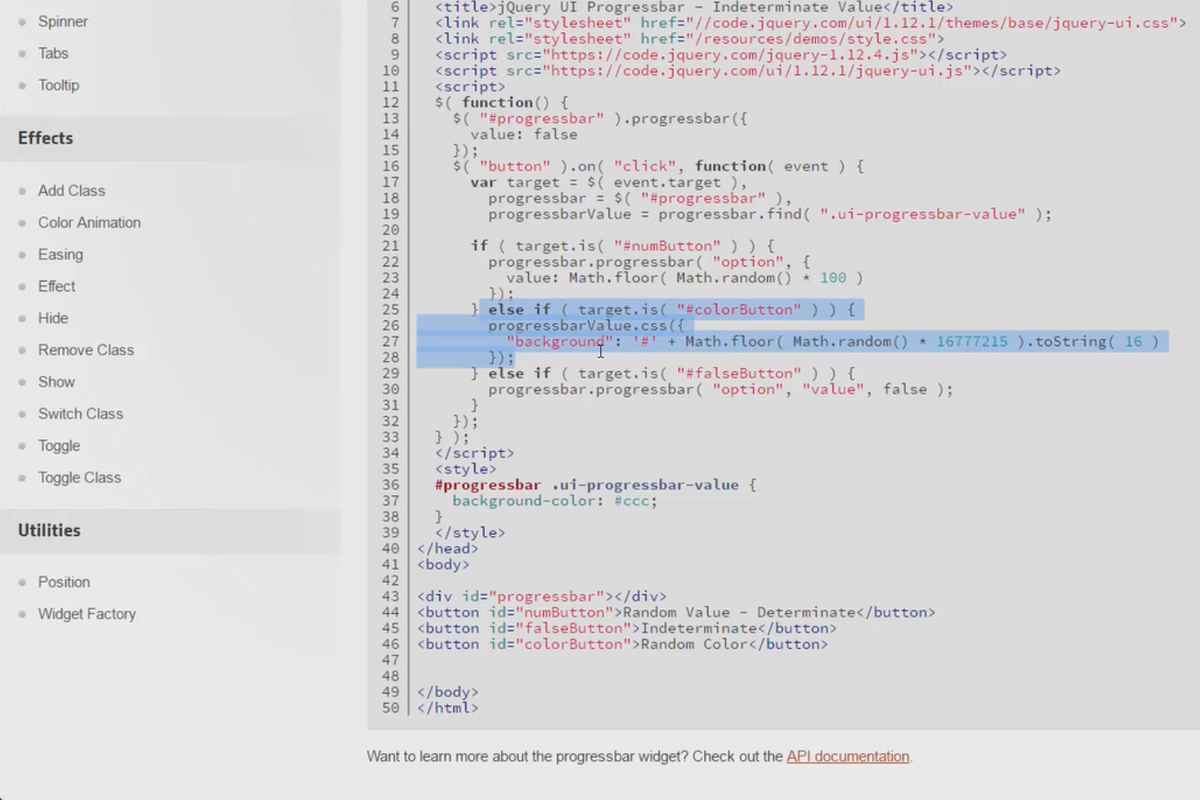This screenshot has height=800, width=1200.
Task: Go to the Remove Class page
Action: click(x=86, y=350)
